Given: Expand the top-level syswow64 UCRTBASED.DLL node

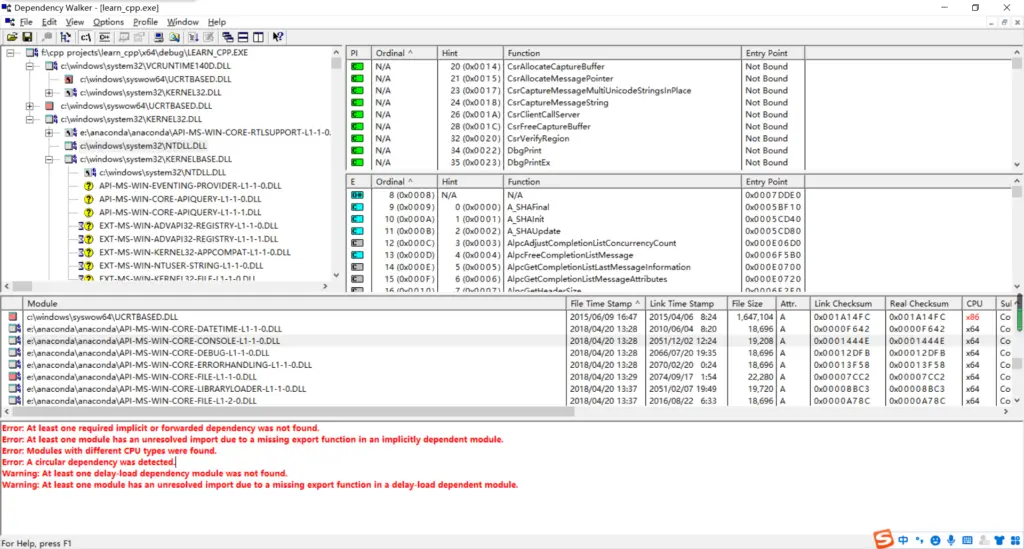Looking at the screenshot, I should (29, 106).
